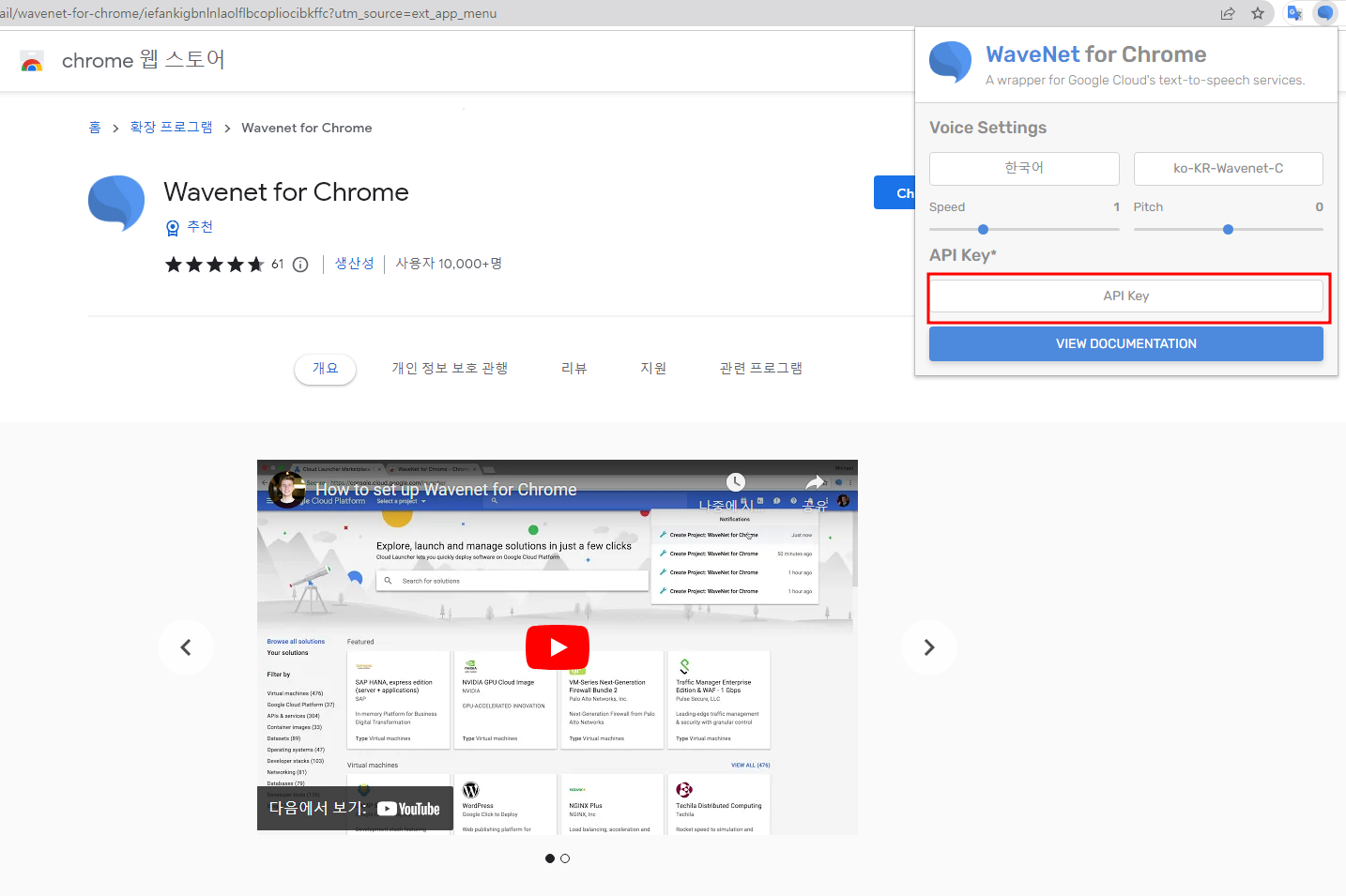1346x896 pixels.
Task: Open the ko-KR-Wavenet-C voice dropdown
Action: click(1229, 169)
